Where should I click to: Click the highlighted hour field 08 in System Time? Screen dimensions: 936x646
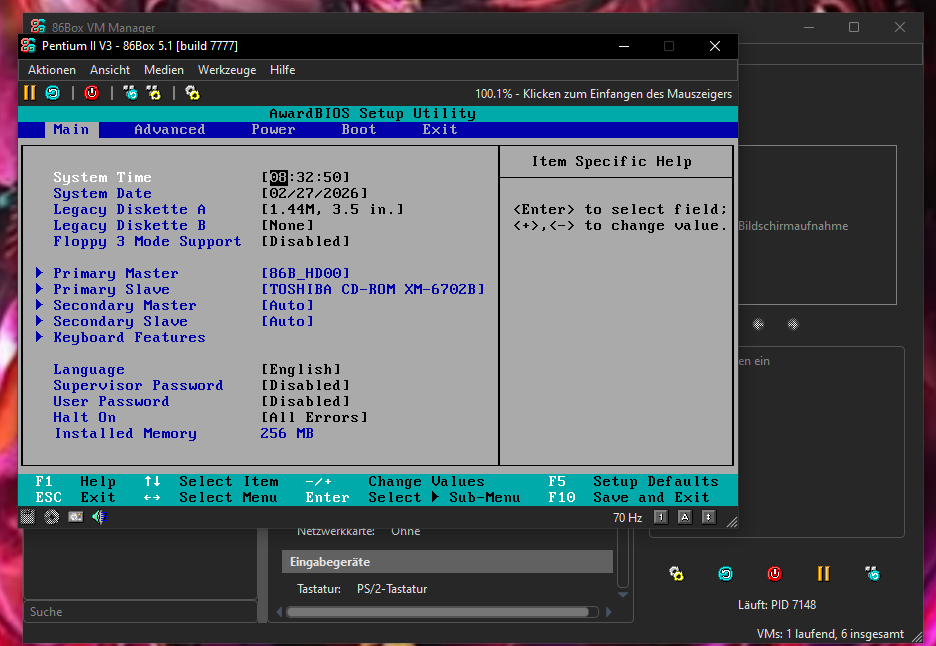tap(278, 177)
